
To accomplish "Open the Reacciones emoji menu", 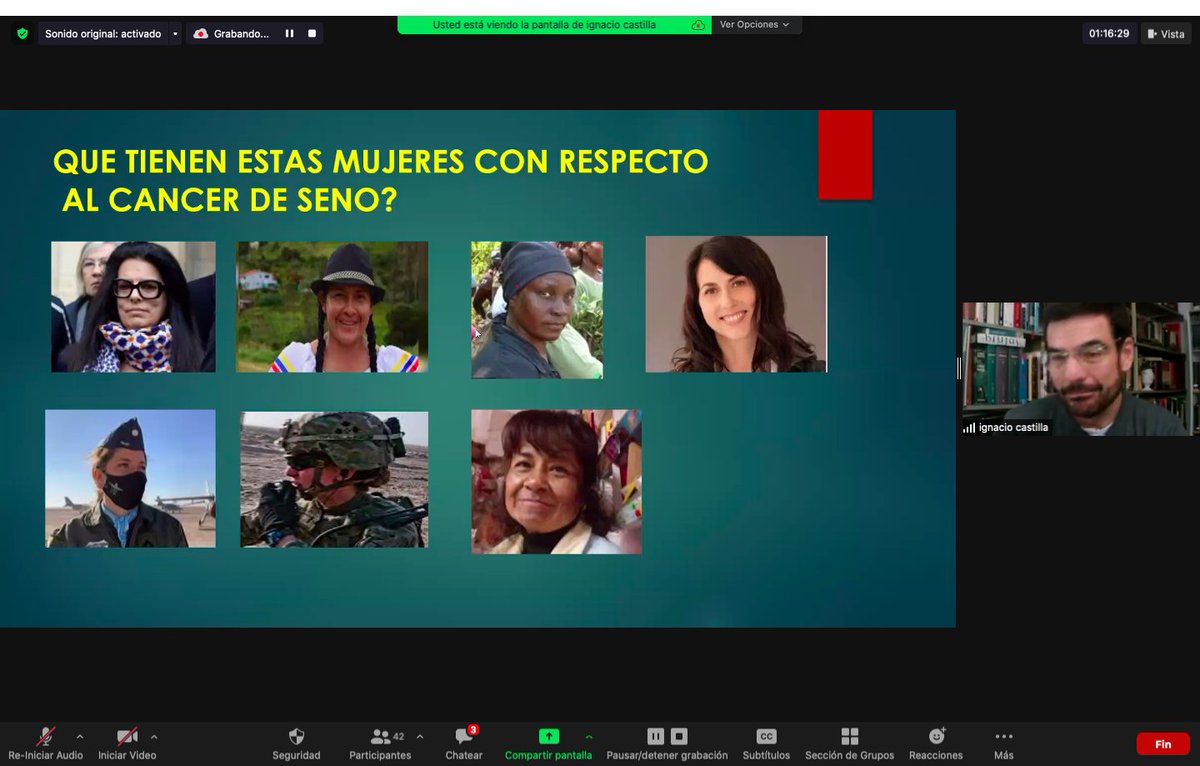I will click(x=936, y=743).
